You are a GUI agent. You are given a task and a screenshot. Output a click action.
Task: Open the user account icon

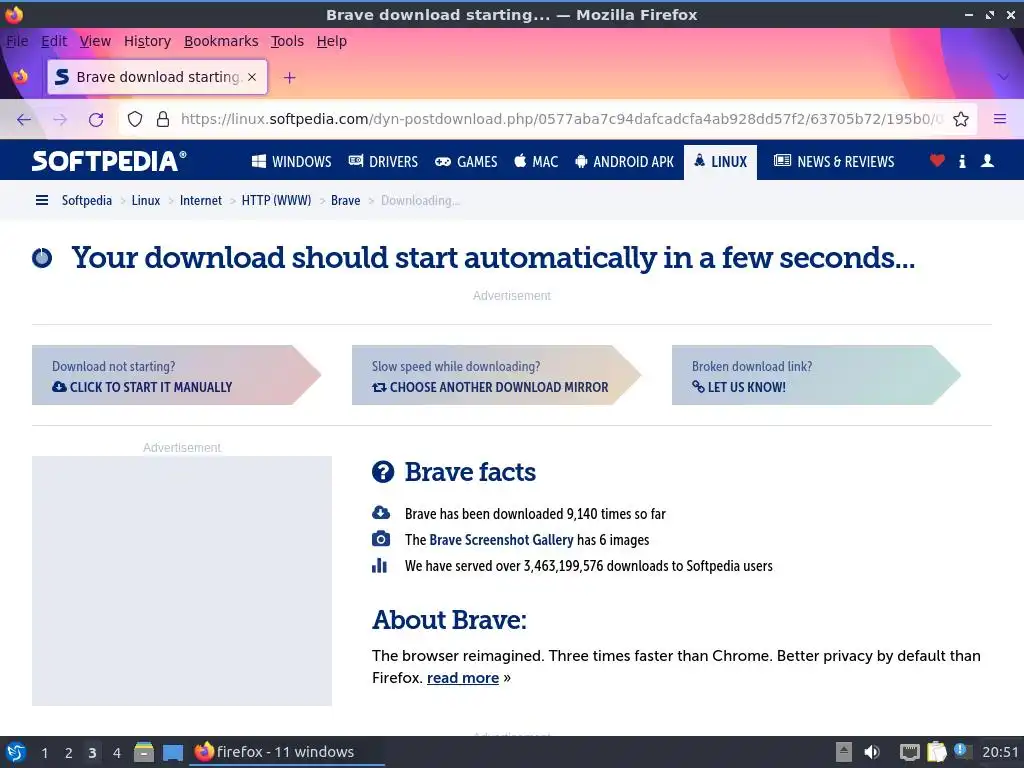987,161
